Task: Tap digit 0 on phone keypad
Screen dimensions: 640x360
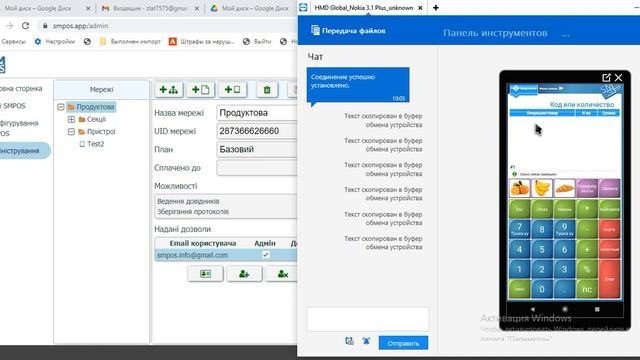Action: 542,289
